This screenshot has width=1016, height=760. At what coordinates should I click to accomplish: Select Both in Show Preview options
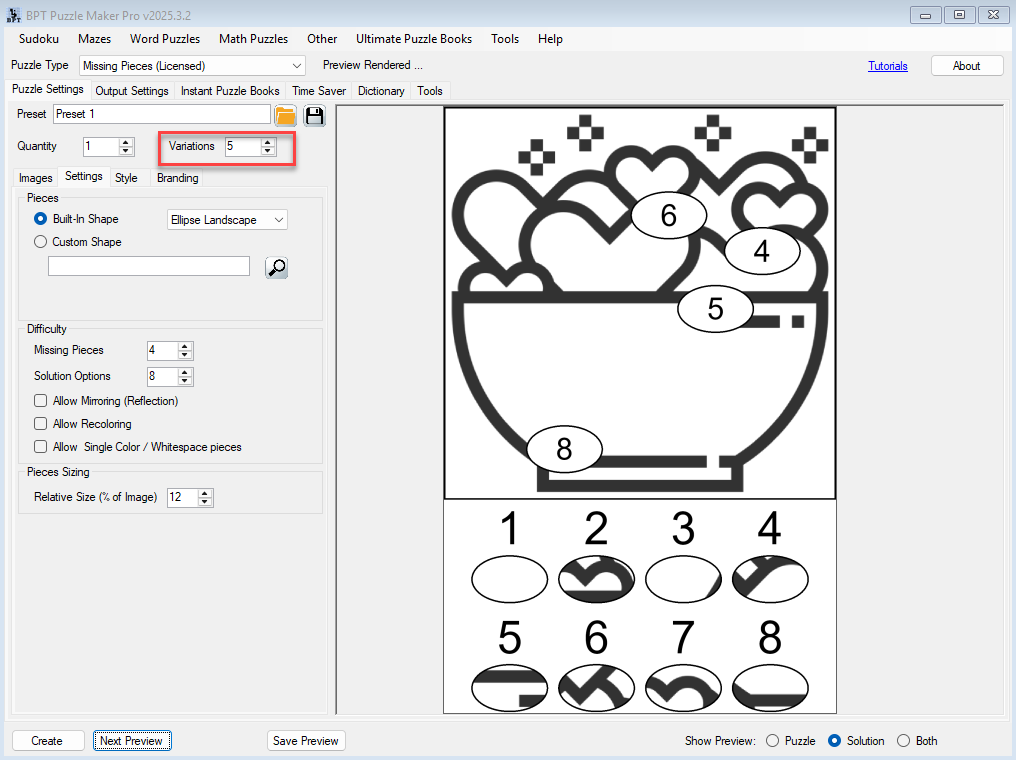click(x=904, y=741)
